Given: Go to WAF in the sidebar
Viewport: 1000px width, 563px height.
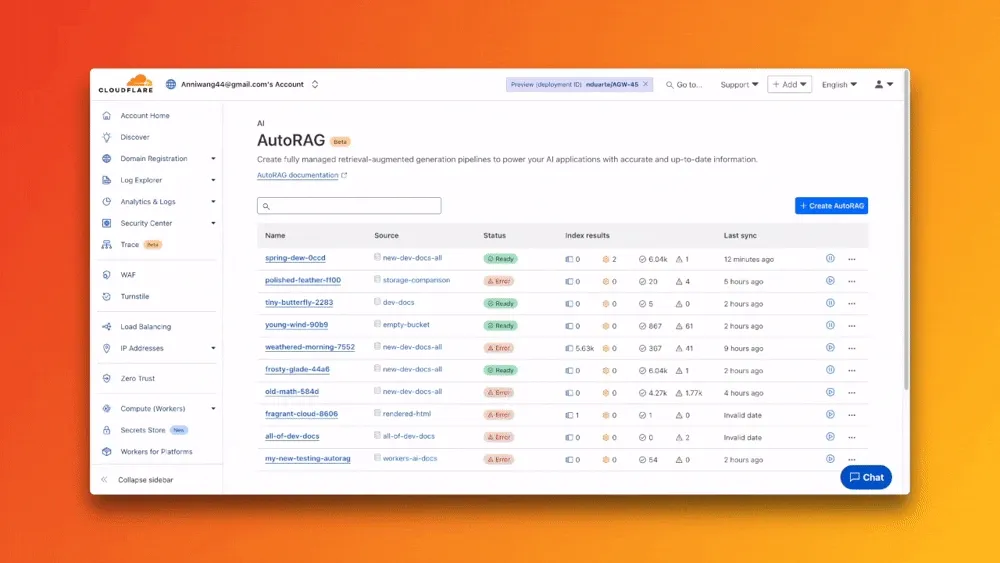Looking at the screenshot, I should 128,275.
